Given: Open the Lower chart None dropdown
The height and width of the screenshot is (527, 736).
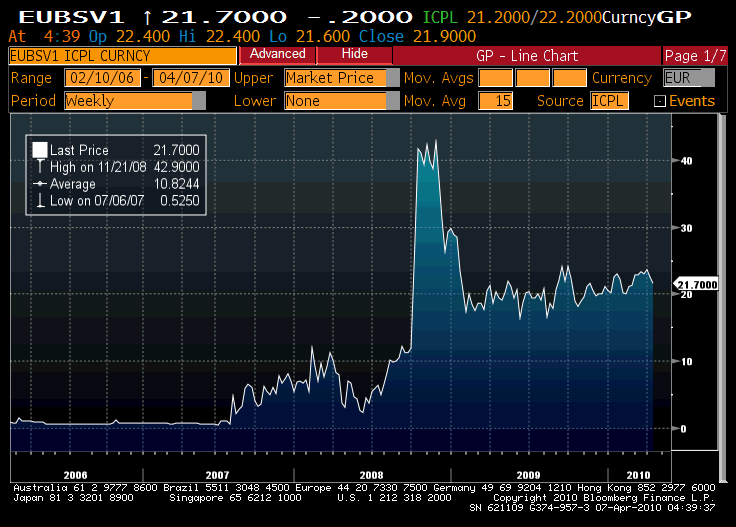Looking at the screenshot, I should pos(393,101).
